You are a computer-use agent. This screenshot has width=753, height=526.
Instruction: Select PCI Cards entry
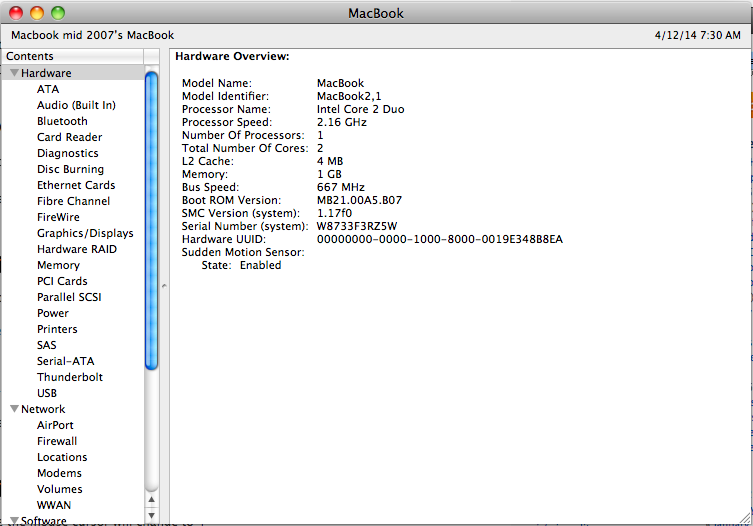[62, 281]
